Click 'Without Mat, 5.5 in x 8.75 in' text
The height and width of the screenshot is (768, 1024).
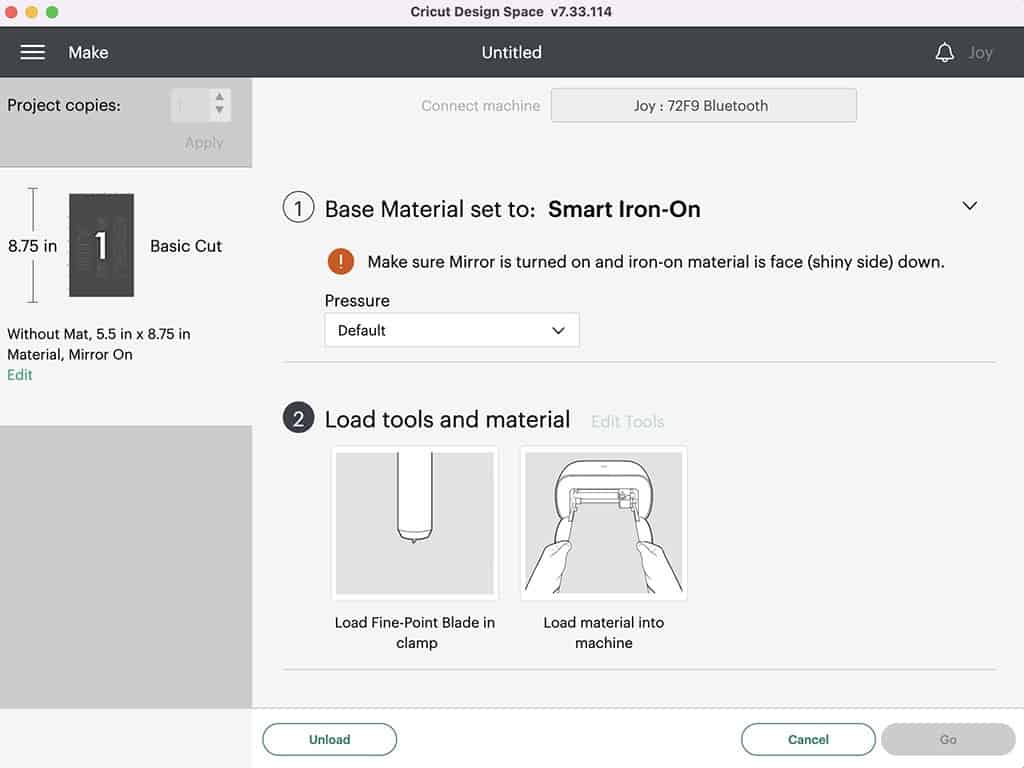[x=99, y=334]
